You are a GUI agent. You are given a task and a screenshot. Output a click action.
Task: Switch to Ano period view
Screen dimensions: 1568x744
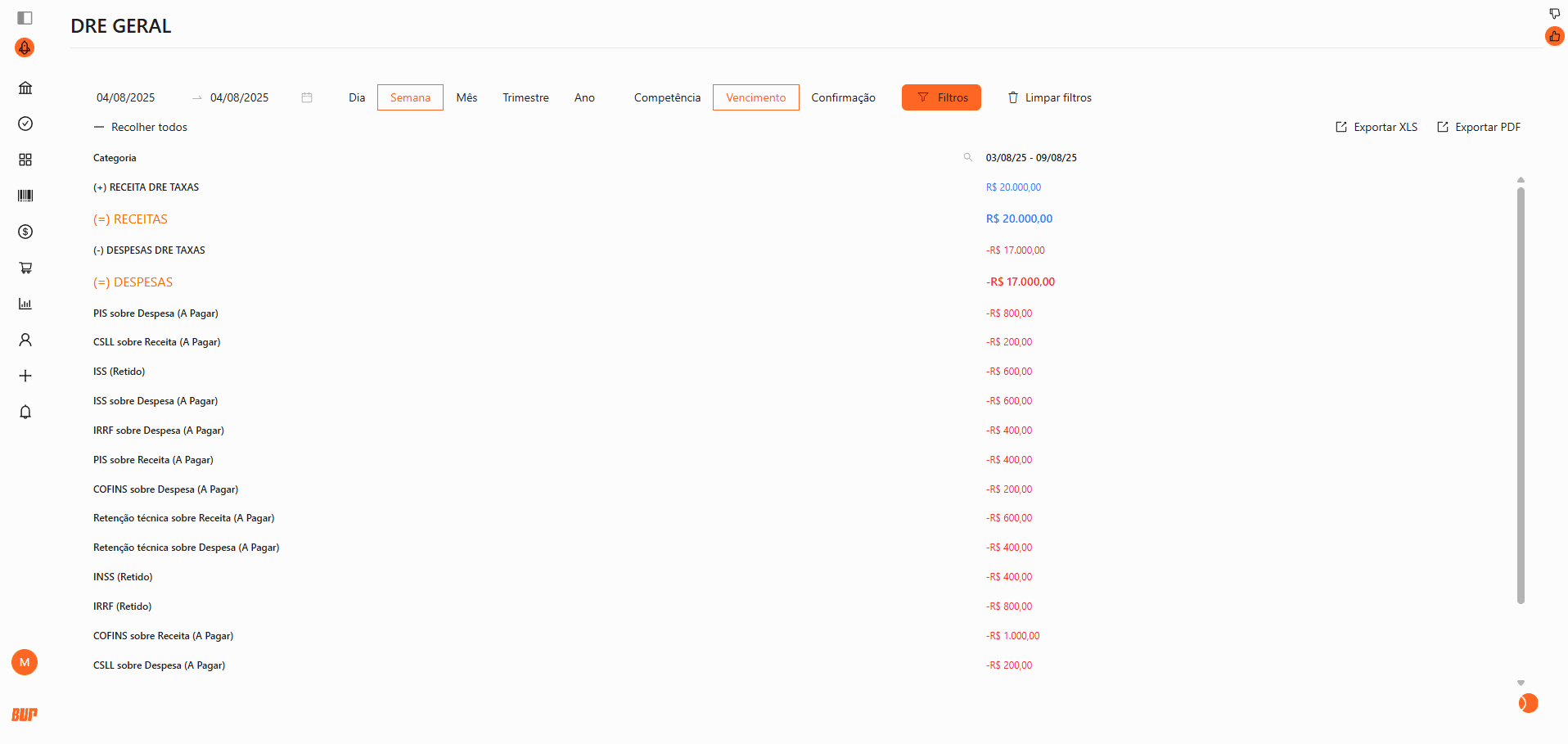tap(584, 97)
